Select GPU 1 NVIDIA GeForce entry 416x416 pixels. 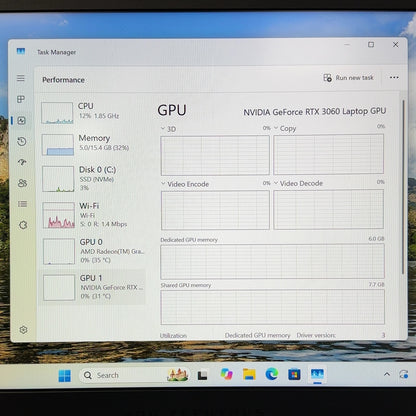click(x=93, y=287)
